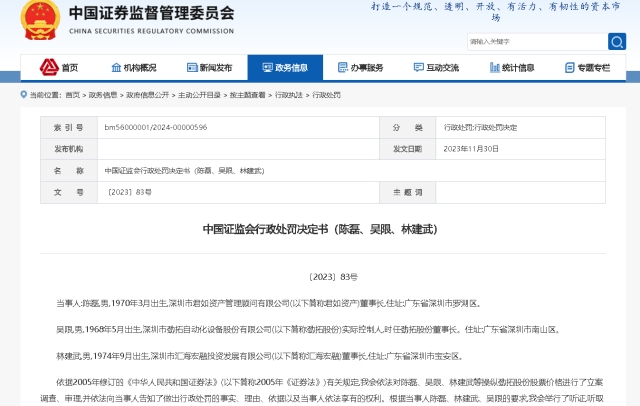Open the 互动交流 navigation tab

coord(436,68)
